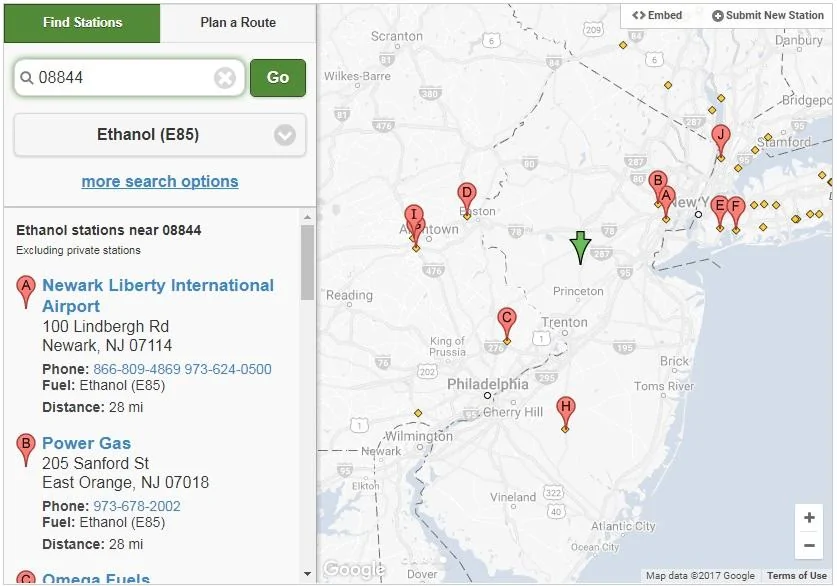Screen dimensions: 837x586
Task: Open Newark Liberty International Airport station link
Action: click(x=158, y=296)
